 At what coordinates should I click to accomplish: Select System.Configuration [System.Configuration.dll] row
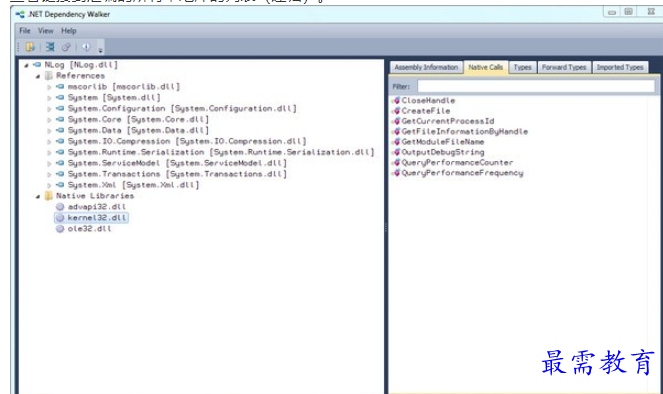click(182, 109)
